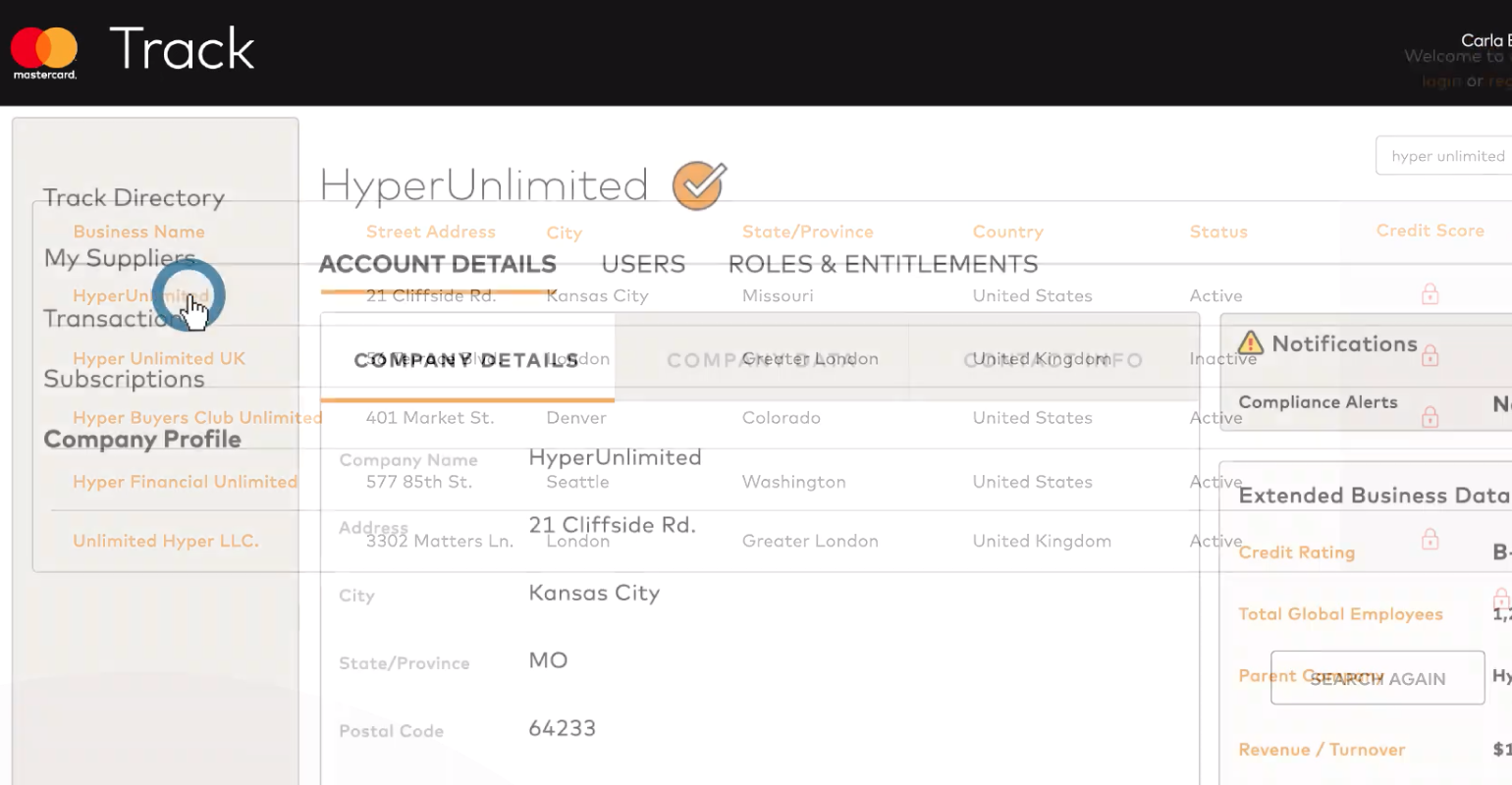This screenshot has height=785, width=1512.
Task: Expand the Subscriptions section
Action: (x=124, y=379)
